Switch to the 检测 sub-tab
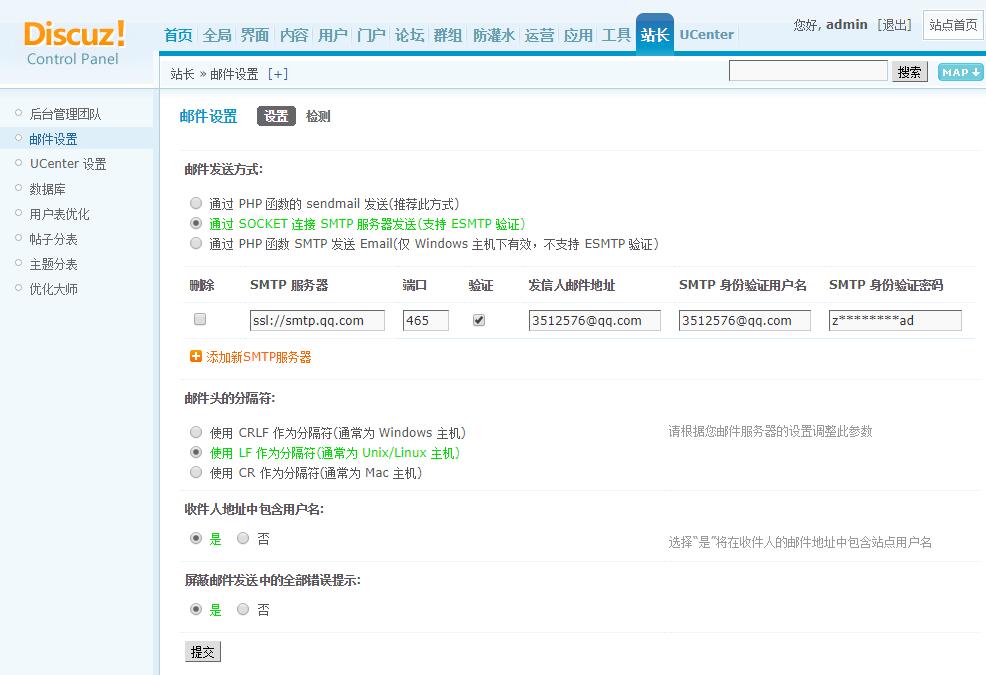Screen dimensions: 986x675 318,116
